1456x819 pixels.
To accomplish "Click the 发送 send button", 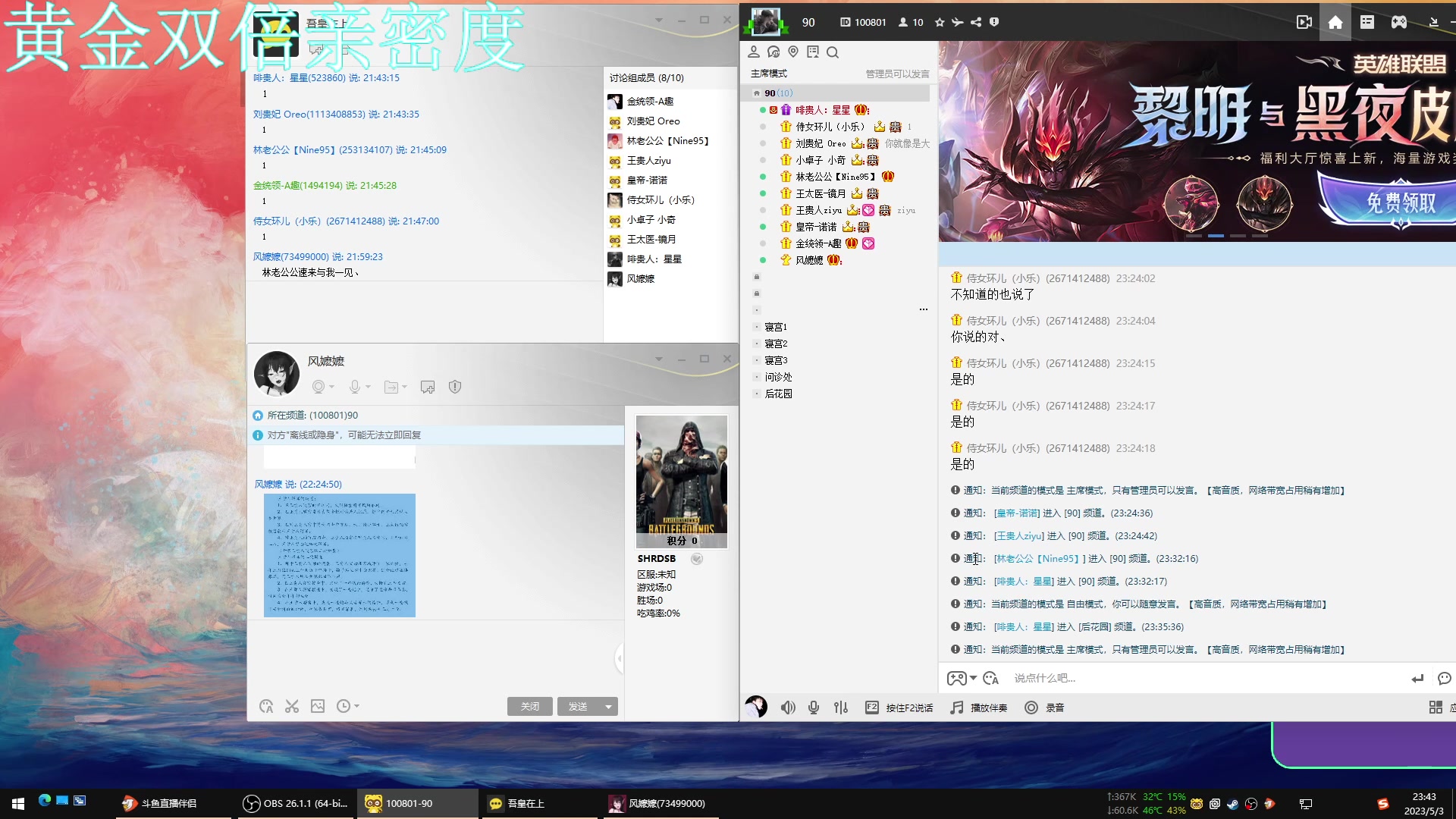I will [578, 706].
